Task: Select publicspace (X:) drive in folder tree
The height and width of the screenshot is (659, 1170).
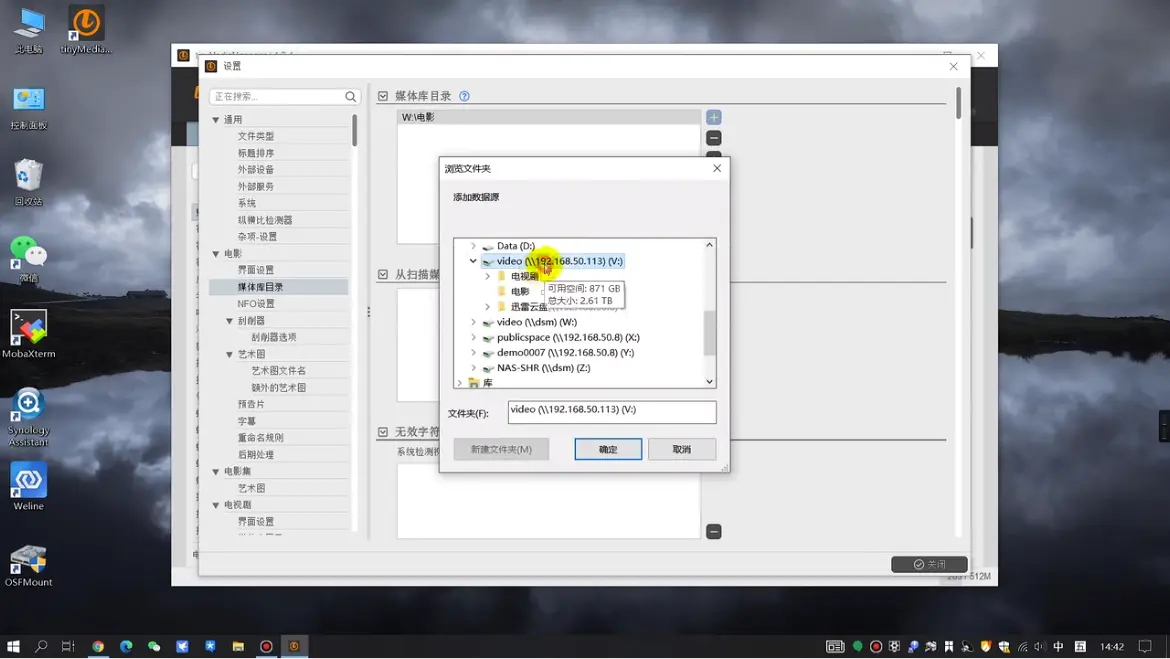Action: click(567, 338)
